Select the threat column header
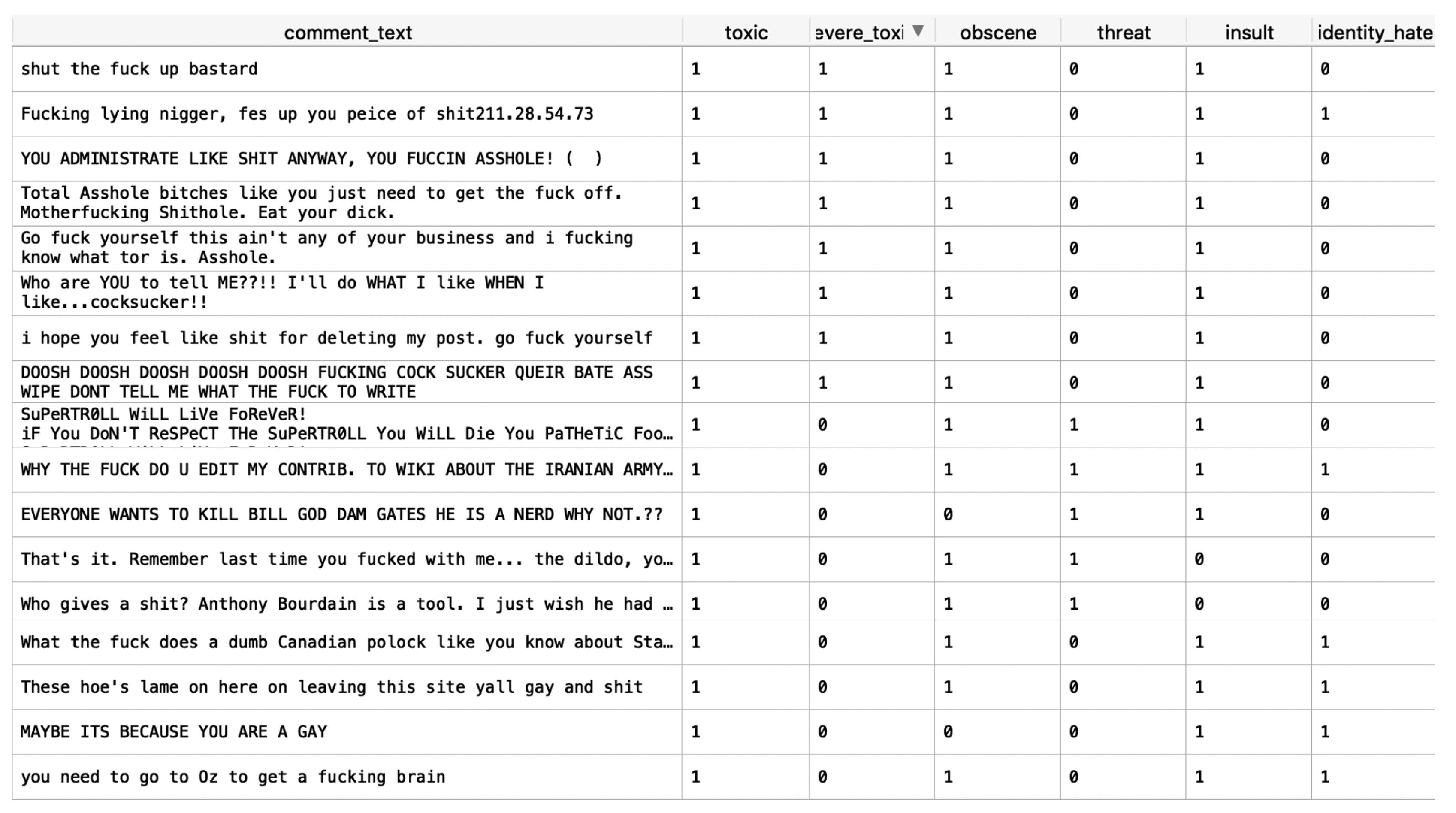The height and width of the screenshot is (813, 1456). [1123, 33]
